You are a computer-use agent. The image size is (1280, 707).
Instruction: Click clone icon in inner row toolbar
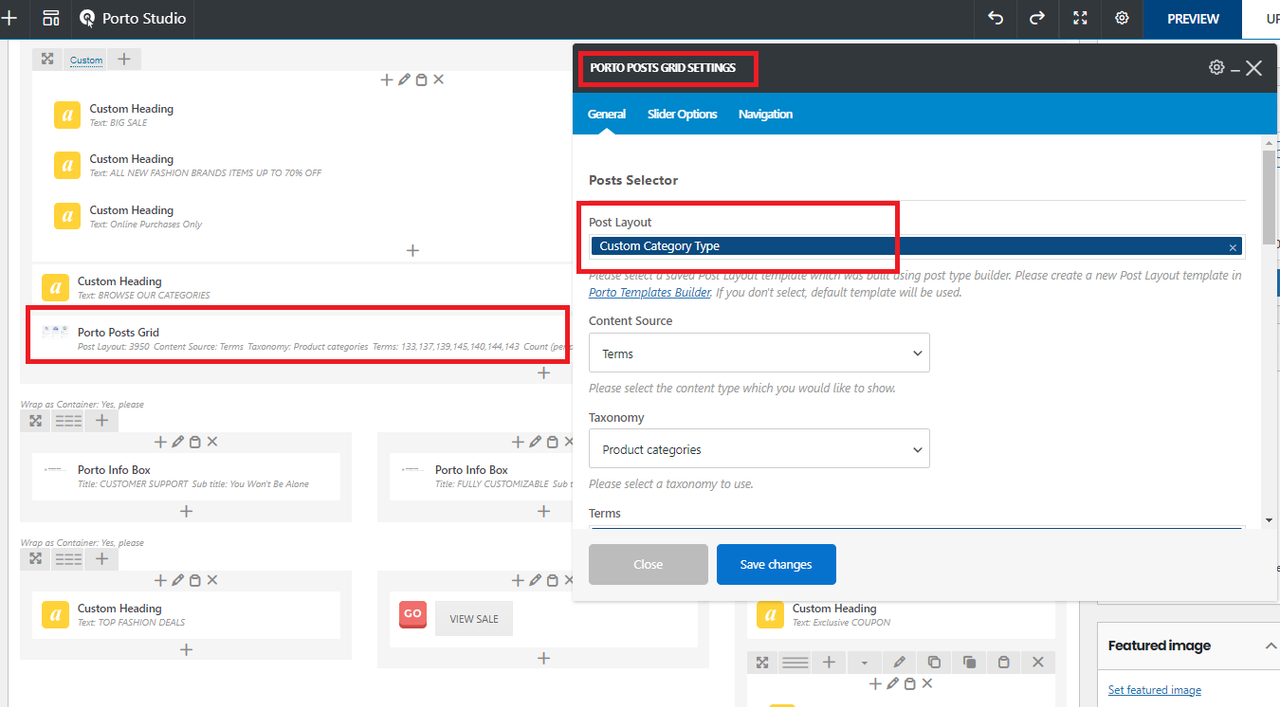coord(969,662)
